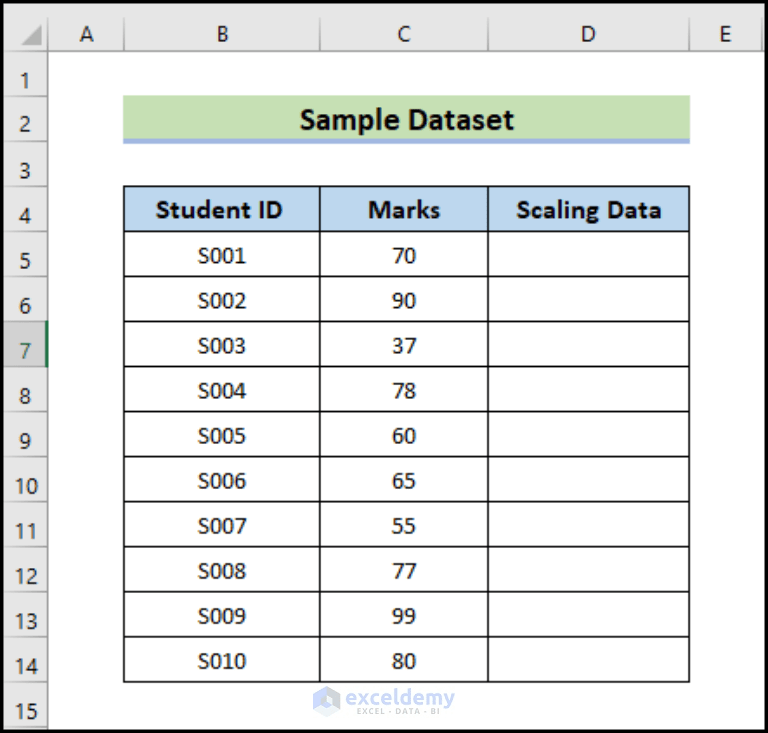Select row 15 header
The height and width of the screenshot is (733, 768).
pos(26,705)
